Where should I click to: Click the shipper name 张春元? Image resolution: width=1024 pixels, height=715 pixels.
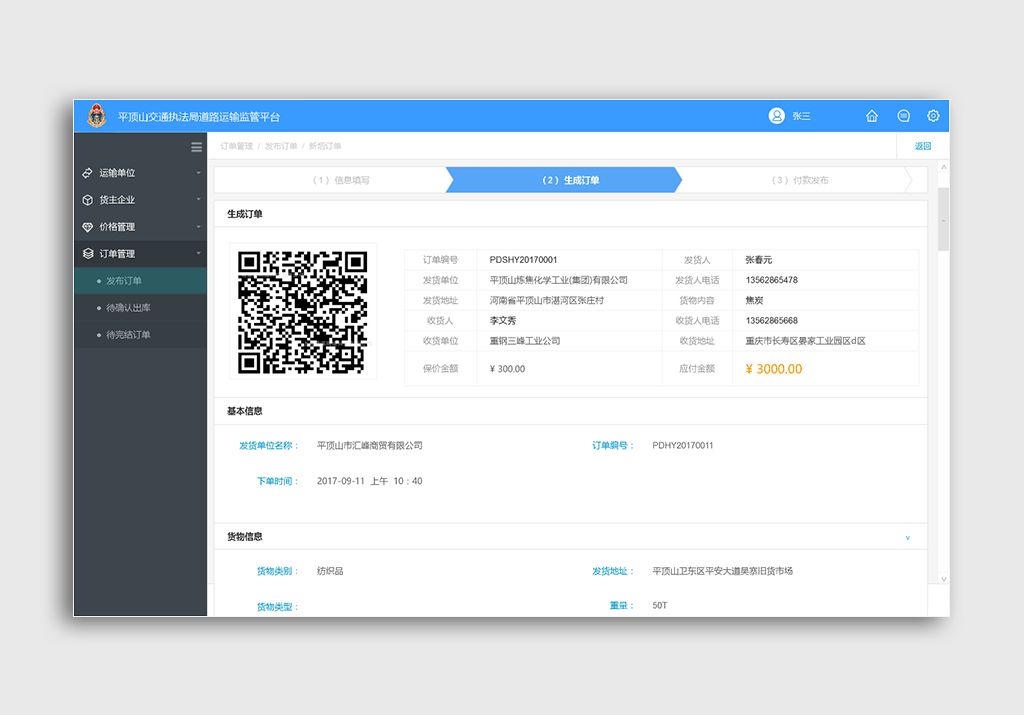pos(759,260)
